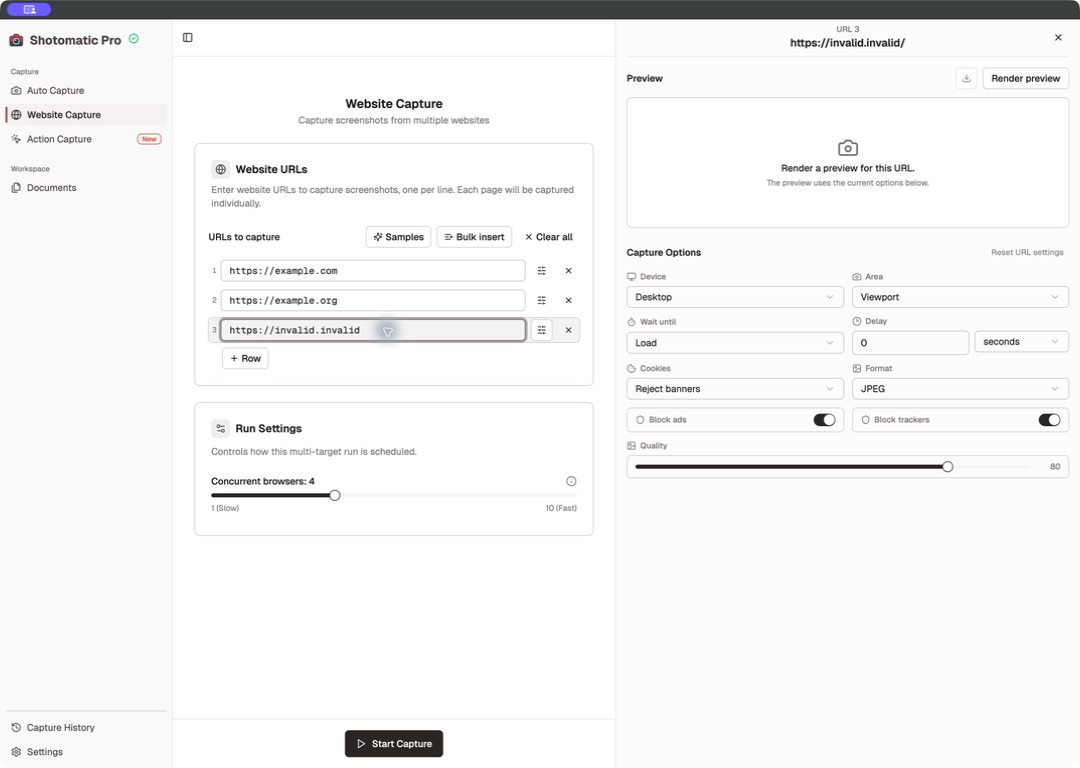Click the concurrent browsers info icon
This screenshot has width=1080, height=768.
point(571,481)
